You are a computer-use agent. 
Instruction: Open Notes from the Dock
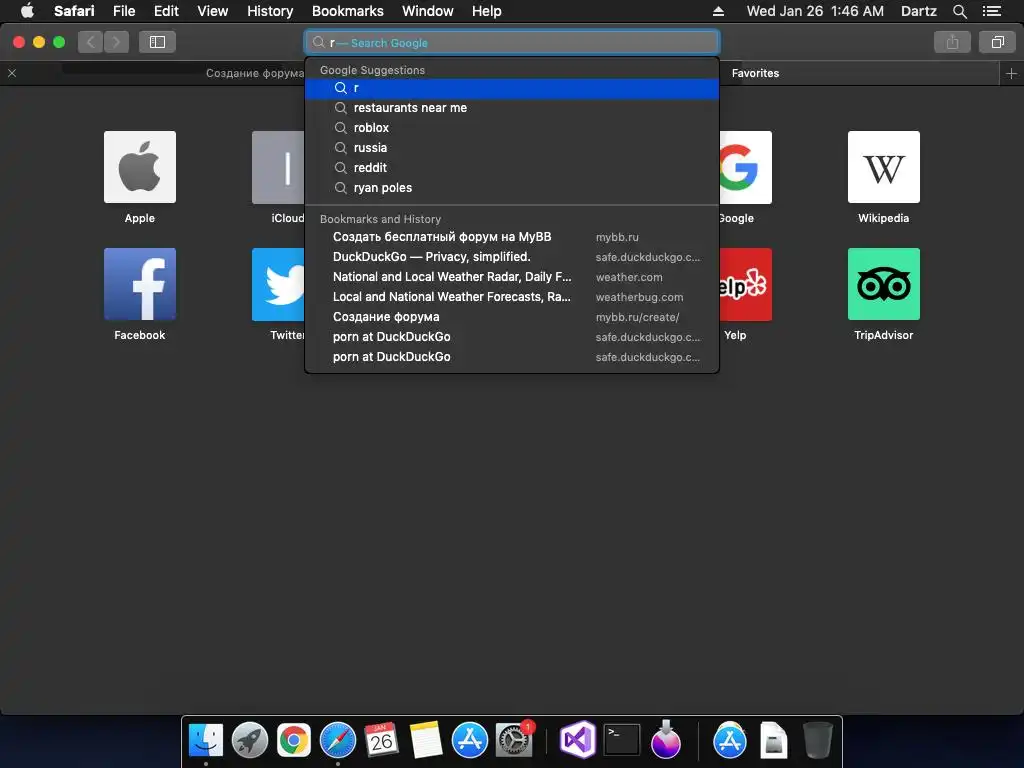point(426,740)
